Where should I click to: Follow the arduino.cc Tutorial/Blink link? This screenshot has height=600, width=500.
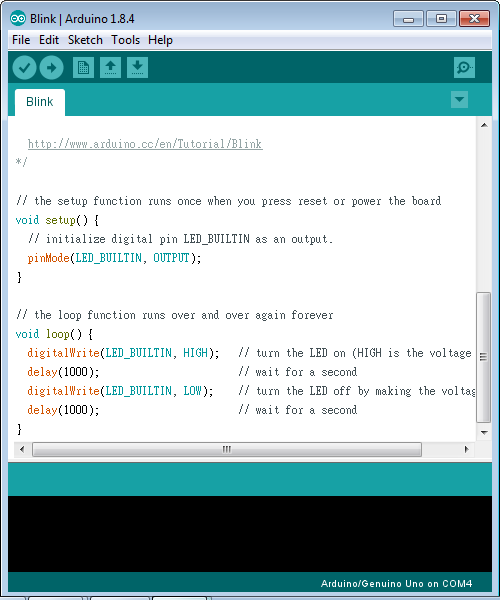145,144
